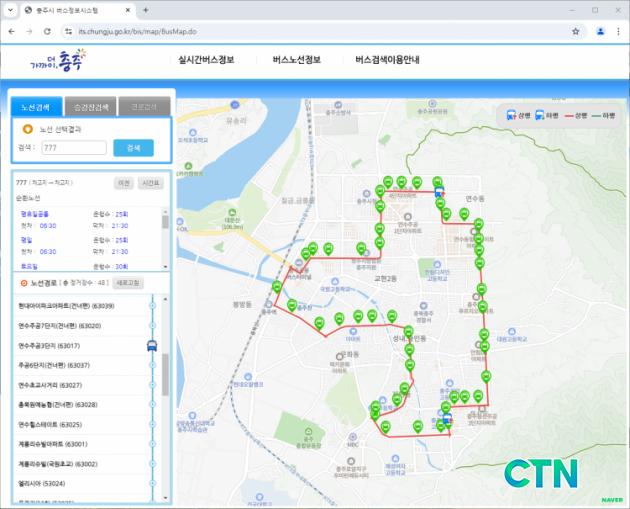Open site information icon in the address bar
This screenshot has width=630, height=509.
click(x=68, y=31)
